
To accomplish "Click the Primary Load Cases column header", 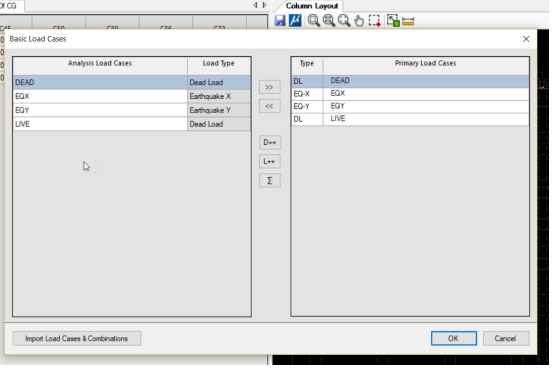I will tap(426, 66).
